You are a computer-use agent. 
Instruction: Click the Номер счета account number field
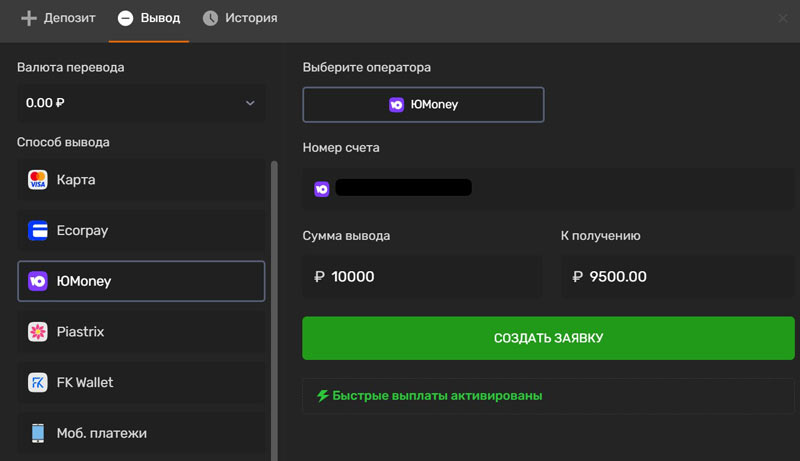tap(548, 188)
